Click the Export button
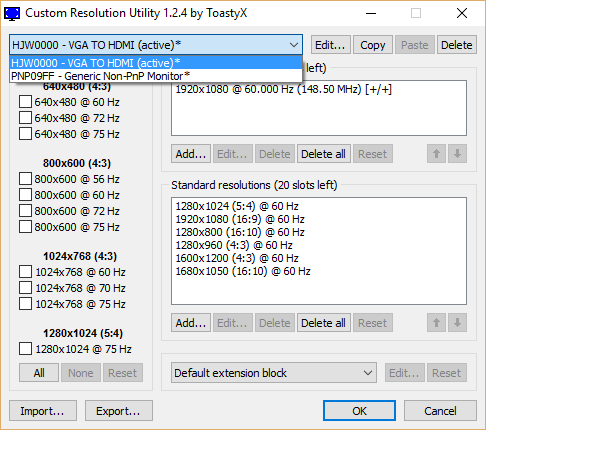 [x=118, y=411]
